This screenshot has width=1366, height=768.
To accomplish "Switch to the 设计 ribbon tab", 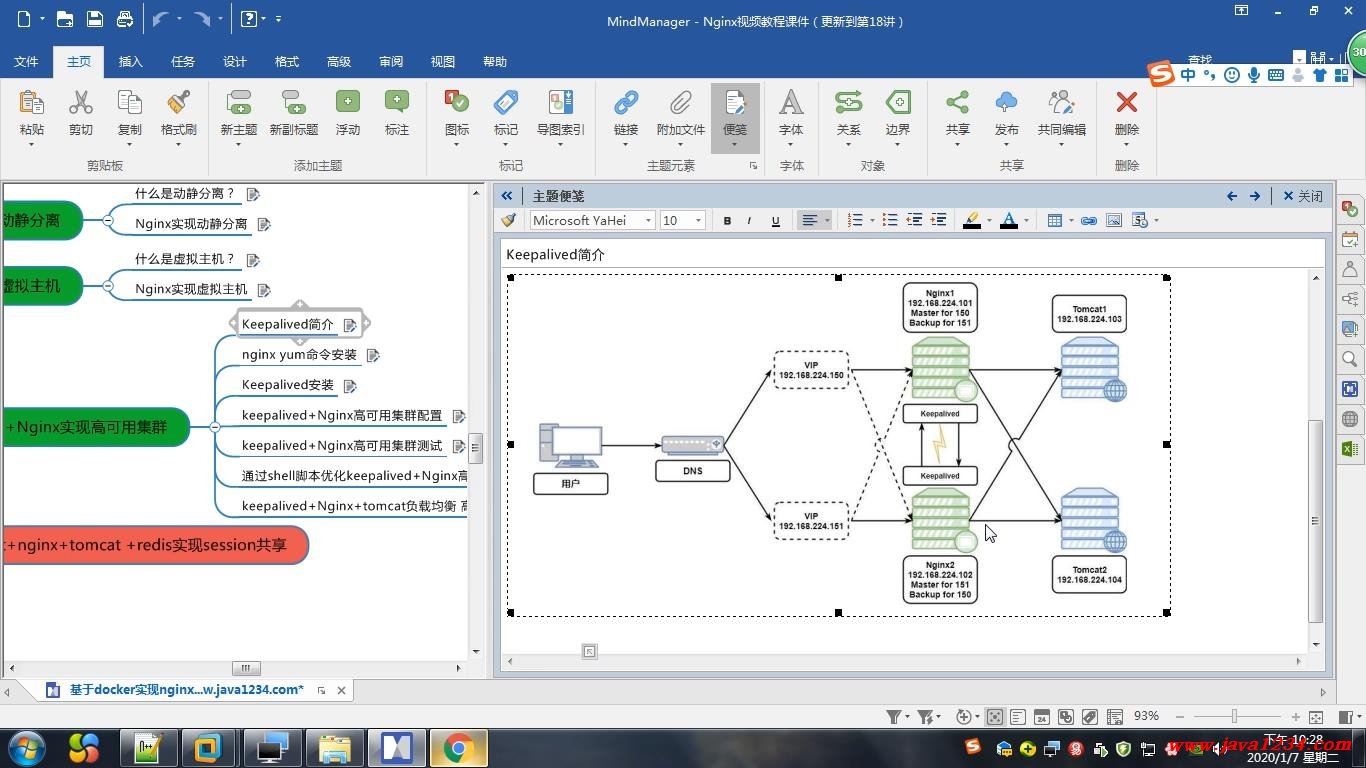I will point(235,62).
